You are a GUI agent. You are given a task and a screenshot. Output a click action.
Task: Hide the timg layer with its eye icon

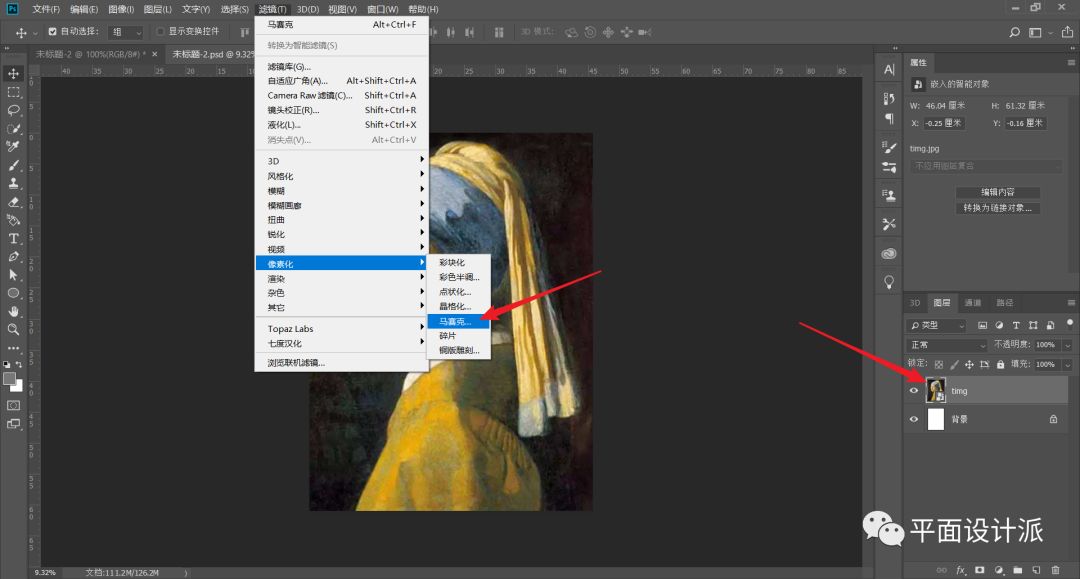(x=913, y=391)
